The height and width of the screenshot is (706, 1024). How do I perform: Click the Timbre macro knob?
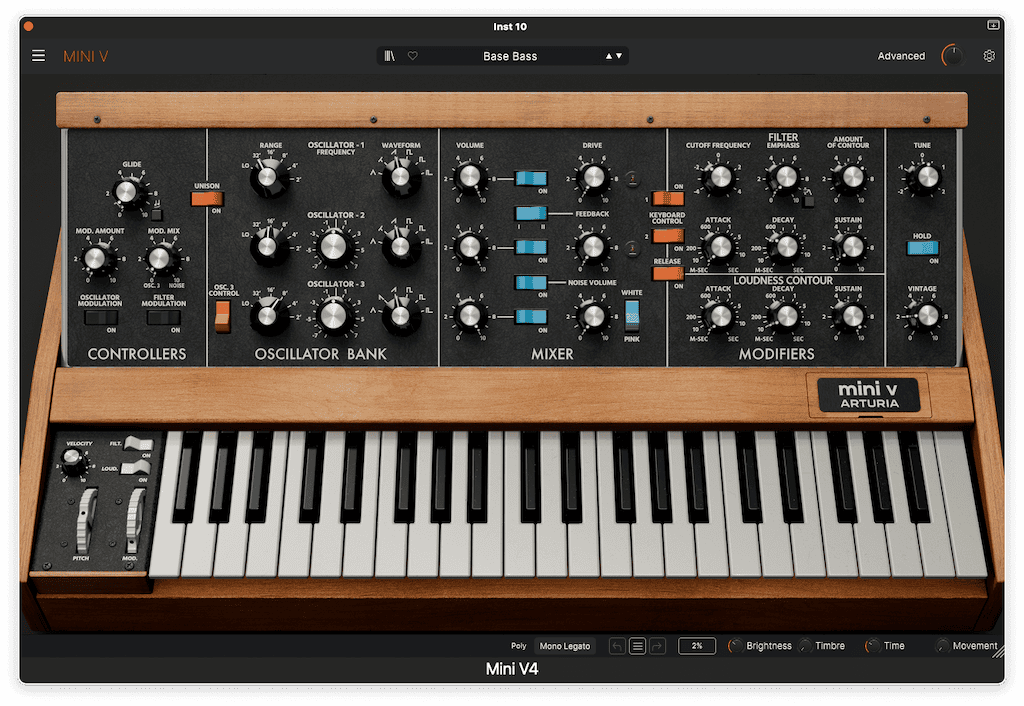point(806,646)
